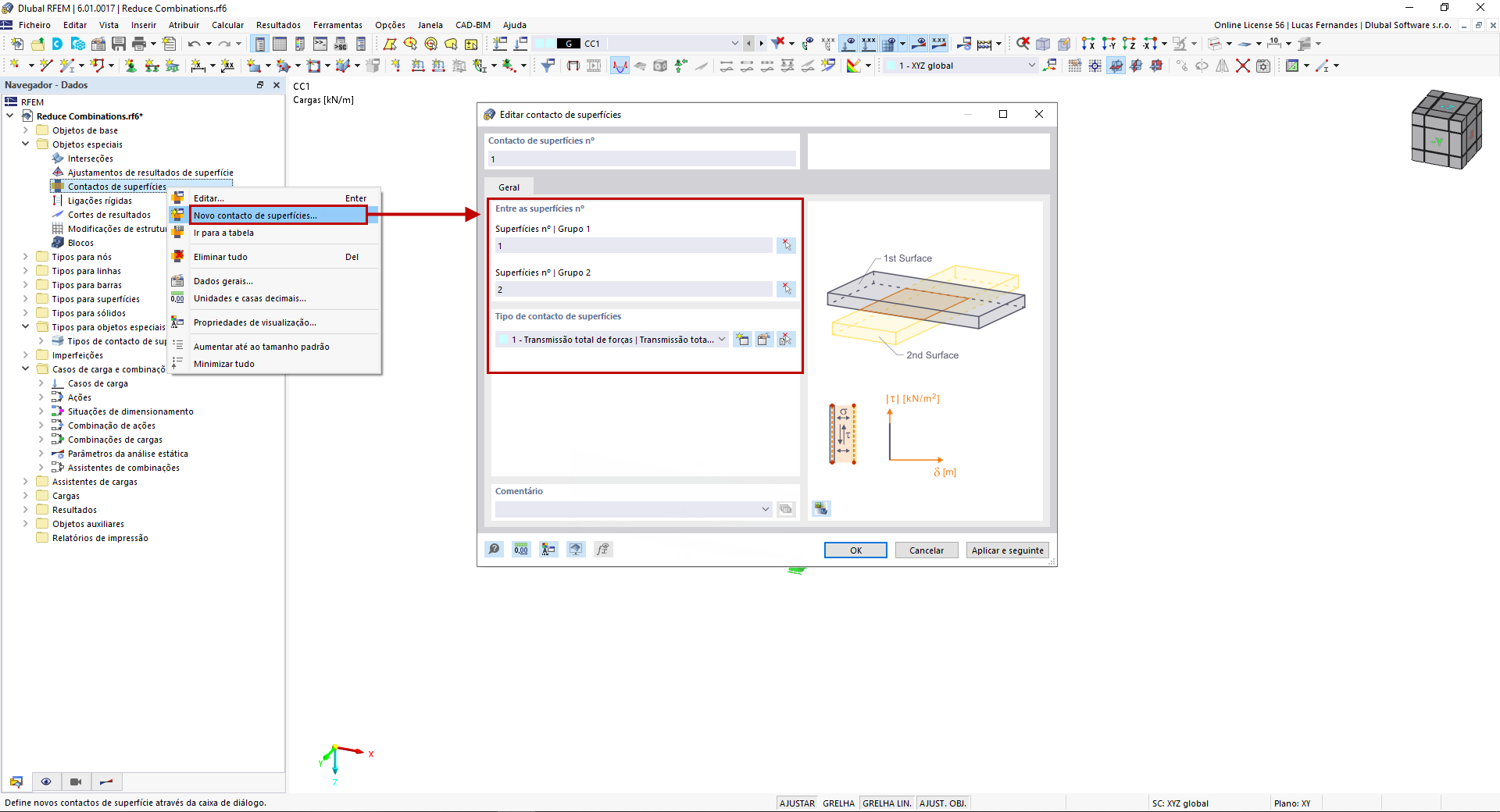Click the Superfícies nº Grupo 1 input field
The height and width of the screenshot is (812, 1500).
click(x=634, y=245)
